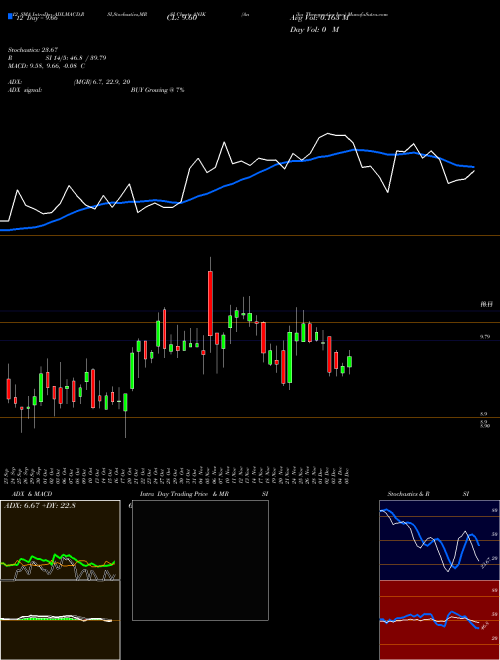Click the blue stochastics indicator chart

439,540
